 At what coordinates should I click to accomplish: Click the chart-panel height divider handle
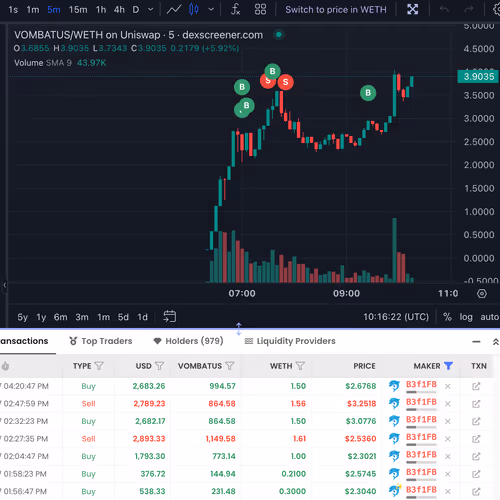pos(239,329)
